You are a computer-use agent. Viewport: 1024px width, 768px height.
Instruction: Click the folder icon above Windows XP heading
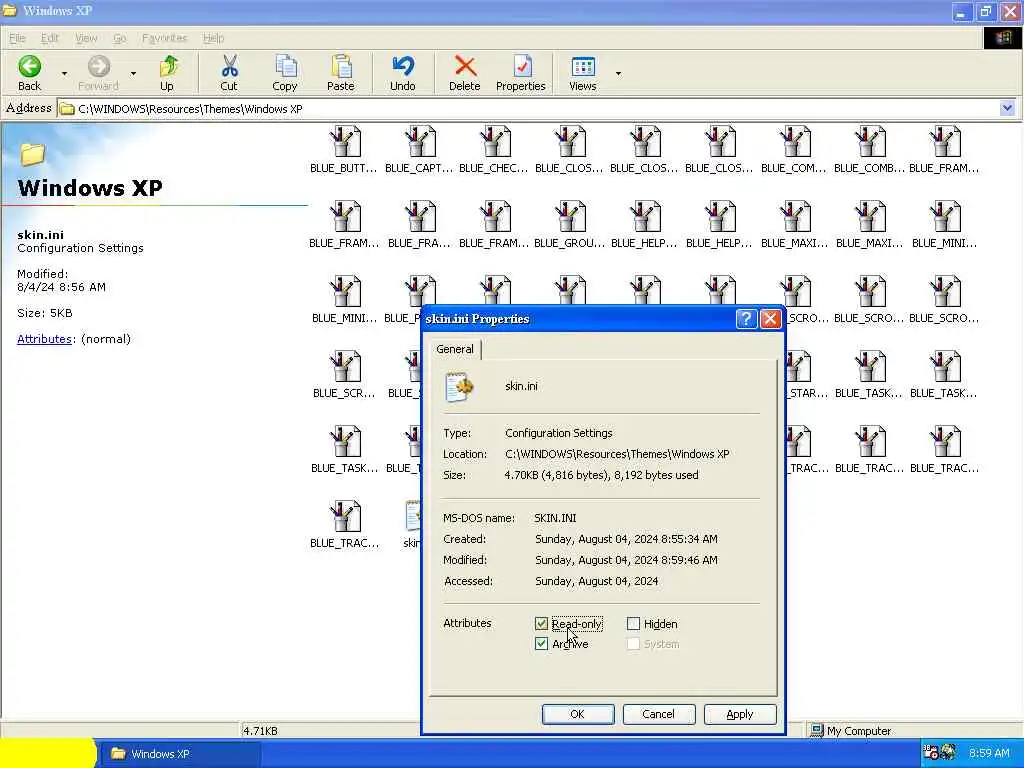[32, 155]
